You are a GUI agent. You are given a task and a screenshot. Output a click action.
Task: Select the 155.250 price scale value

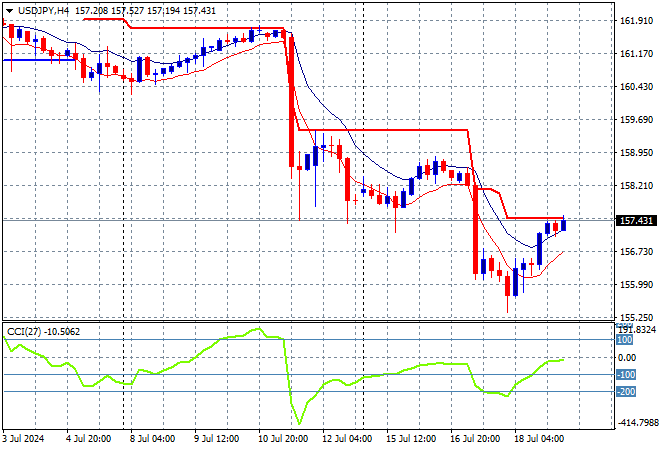coord(636,317)
